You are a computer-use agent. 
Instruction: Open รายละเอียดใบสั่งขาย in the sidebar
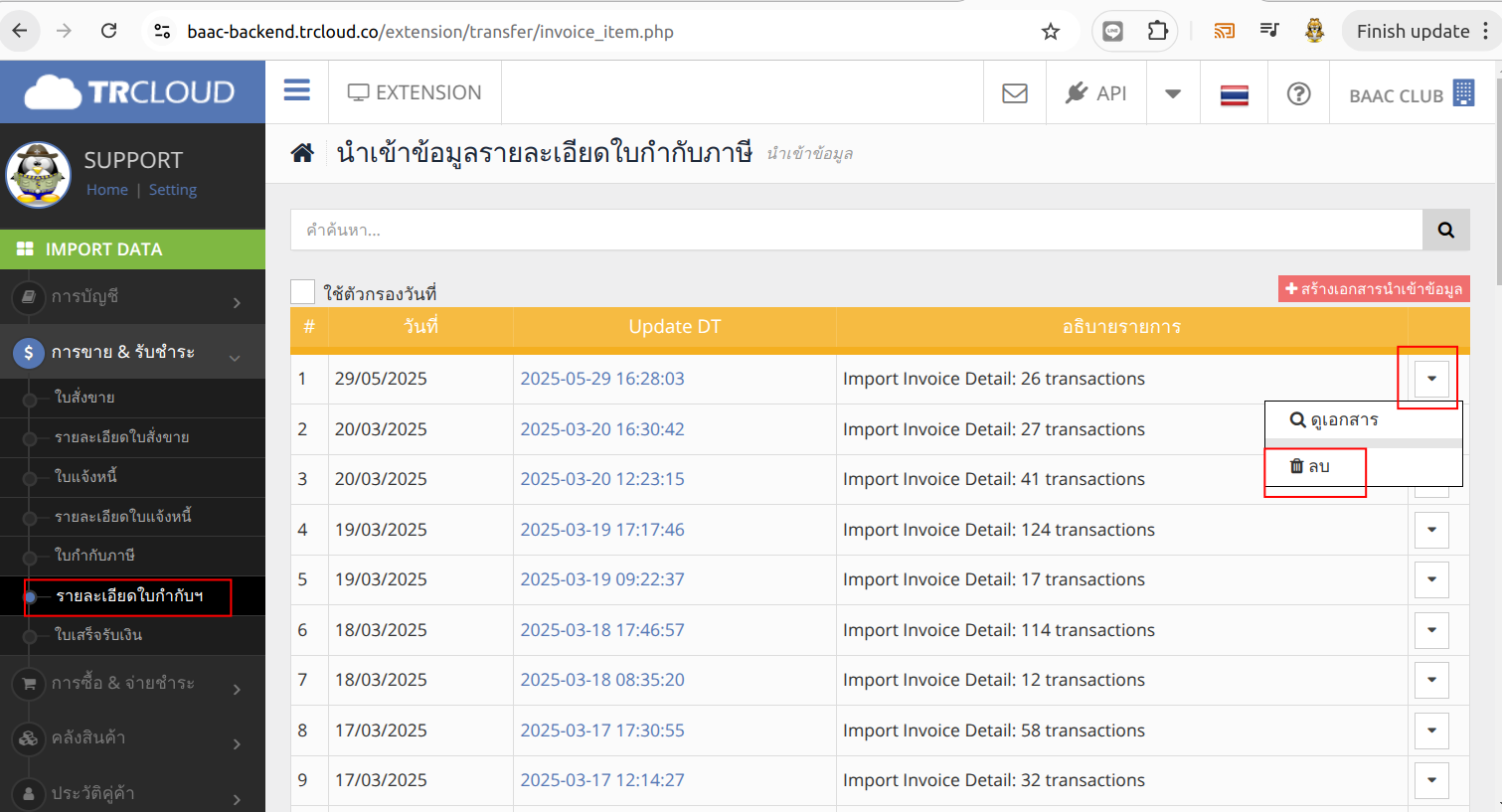pyautogui.click(x=122, y=437)
